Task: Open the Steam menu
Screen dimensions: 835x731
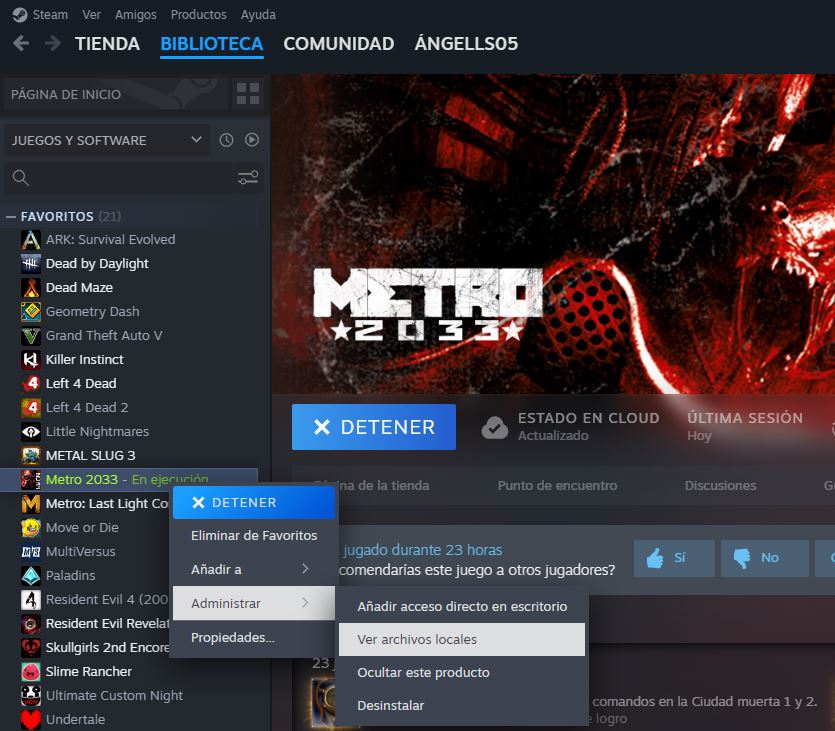Action: point(50,14)
